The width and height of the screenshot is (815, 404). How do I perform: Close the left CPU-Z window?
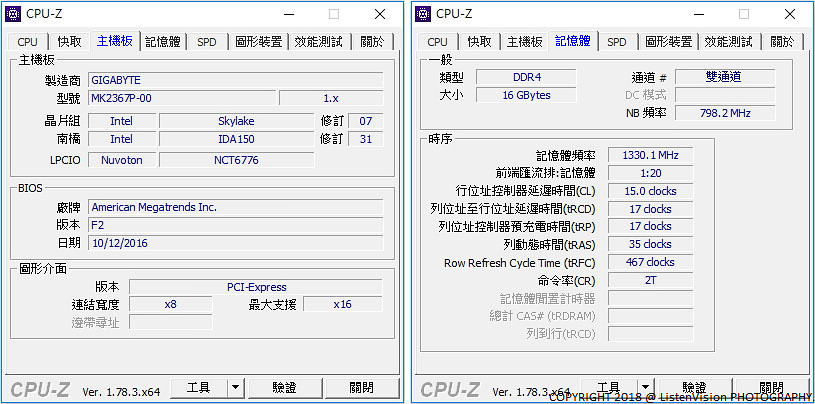click(380, 14)
